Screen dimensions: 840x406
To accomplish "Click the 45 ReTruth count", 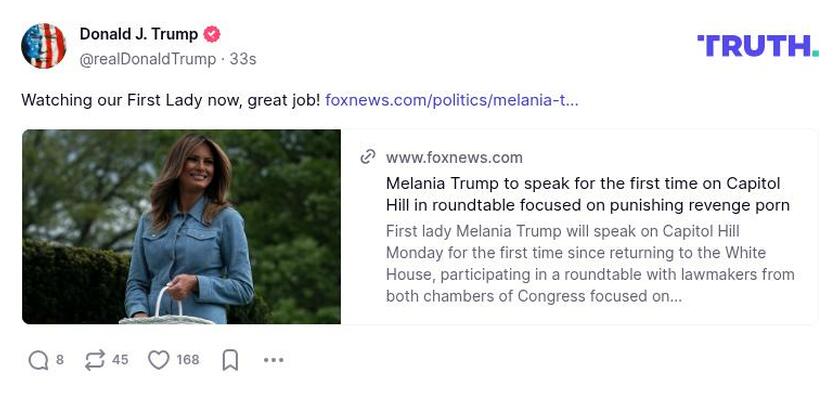I will coord(120,360).
